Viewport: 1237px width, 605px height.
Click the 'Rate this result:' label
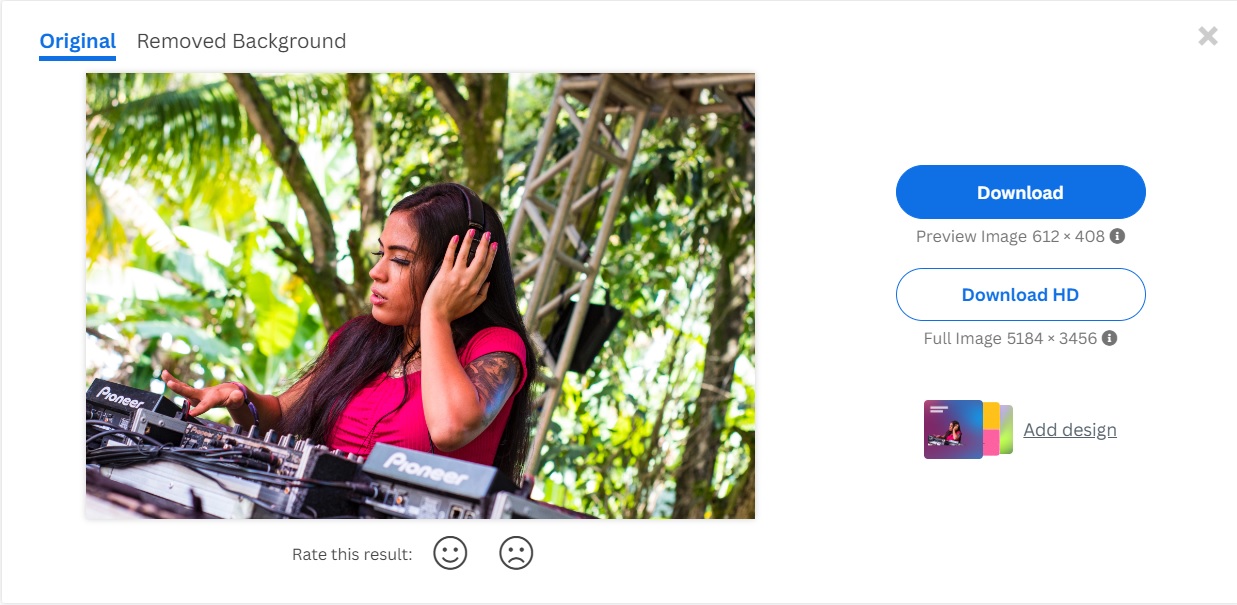click(x=352, y=554)
